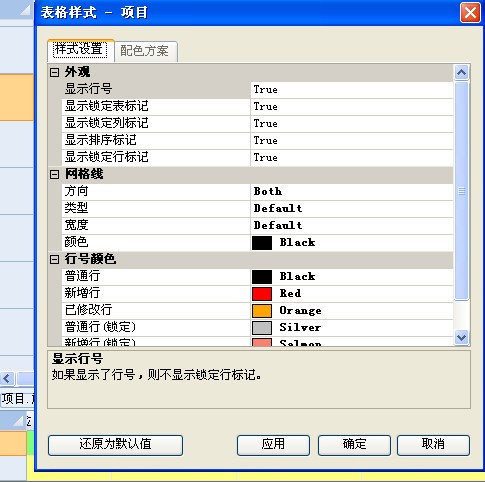Click the black swatch for 普通行

pyautogui.click(x=262, y=277)
